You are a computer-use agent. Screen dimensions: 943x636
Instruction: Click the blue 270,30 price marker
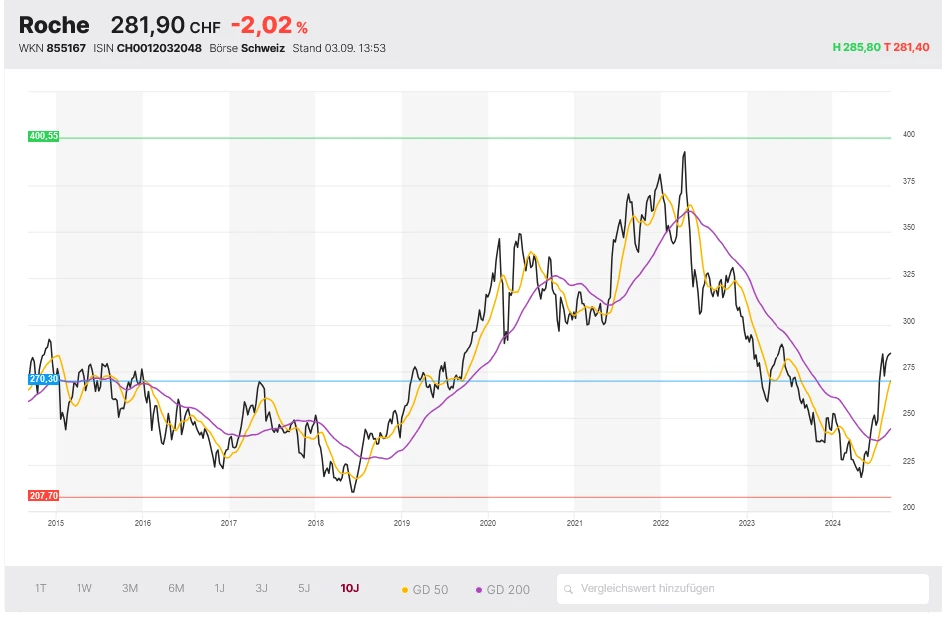click(x=44, y=379)
